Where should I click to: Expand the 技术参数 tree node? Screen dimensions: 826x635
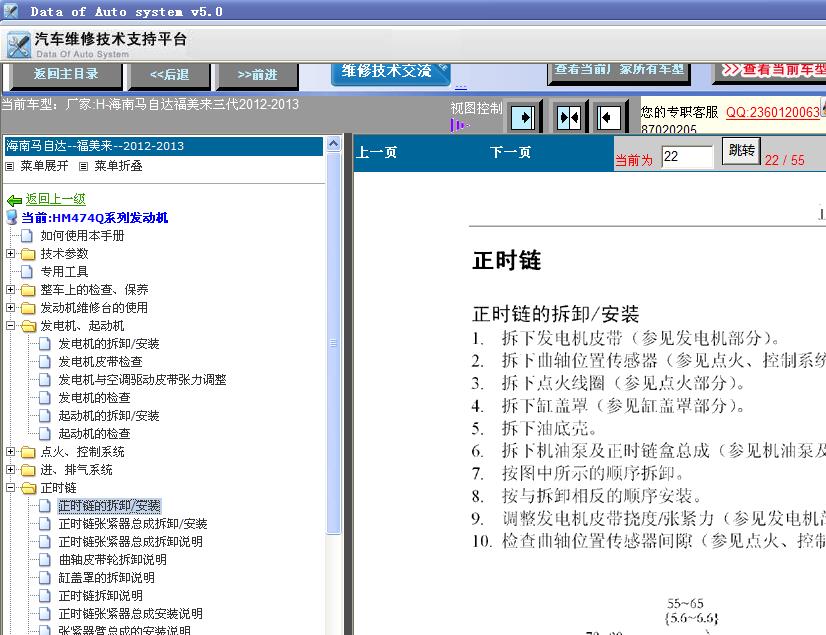10,253
